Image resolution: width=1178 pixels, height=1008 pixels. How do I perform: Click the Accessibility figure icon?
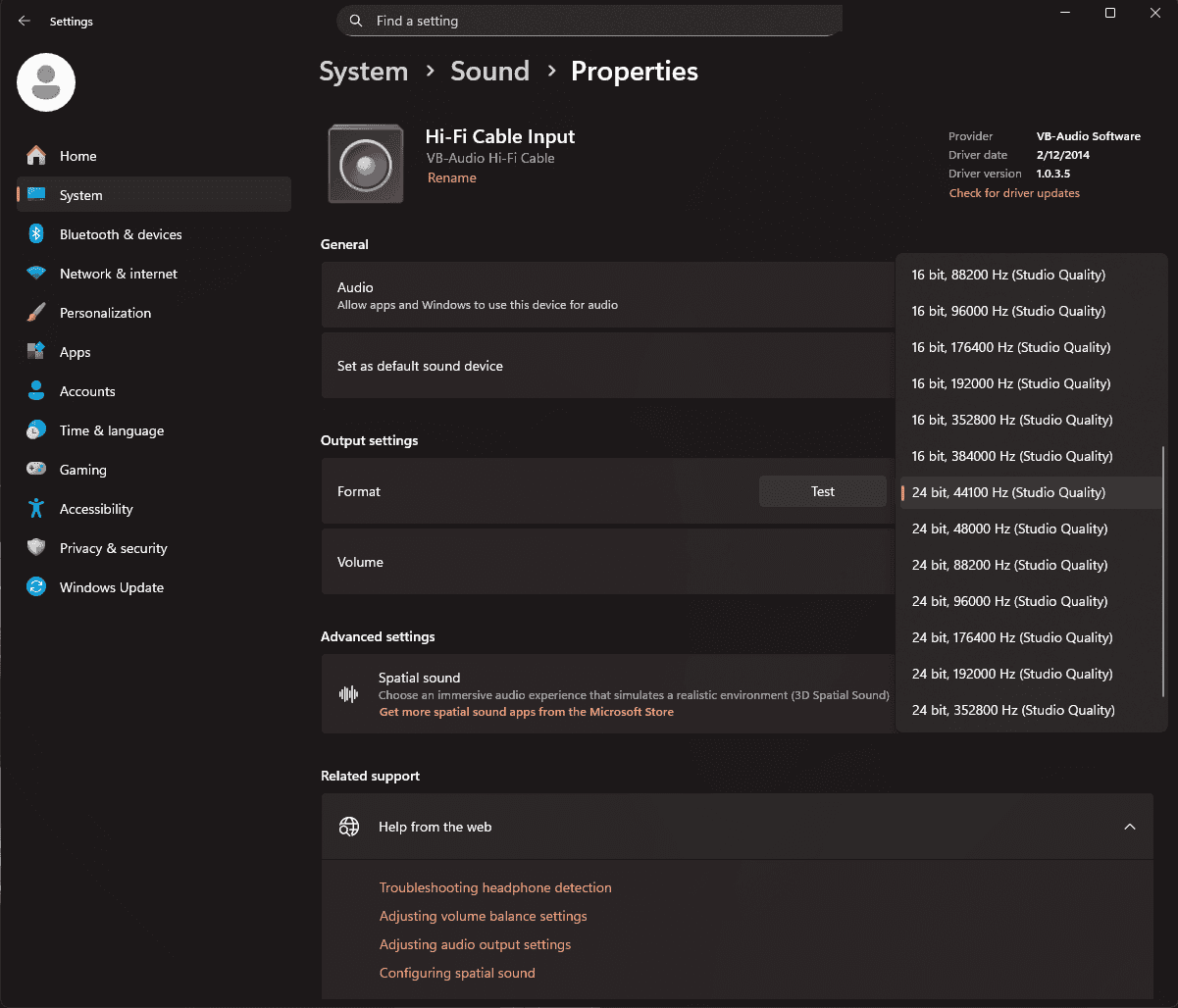pyautogui.click(x=36, y=509)
